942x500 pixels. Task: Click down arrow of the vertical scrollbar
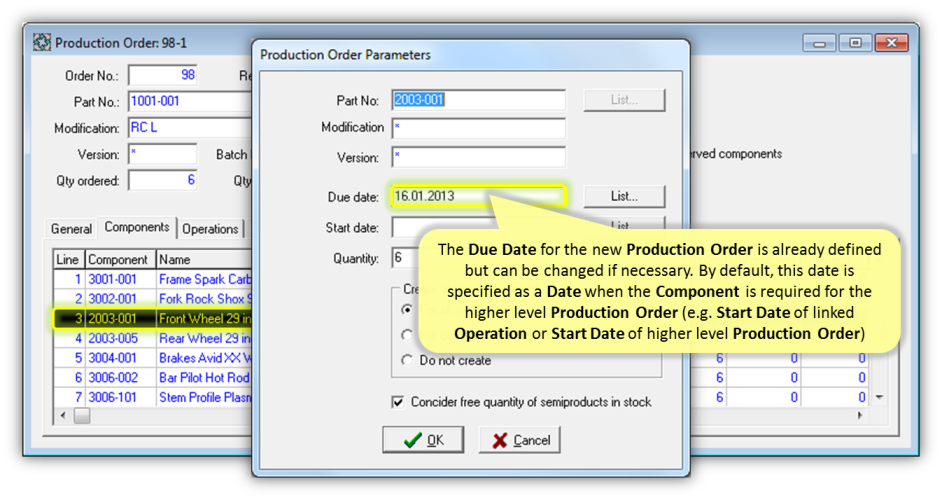tap(879, 398)
